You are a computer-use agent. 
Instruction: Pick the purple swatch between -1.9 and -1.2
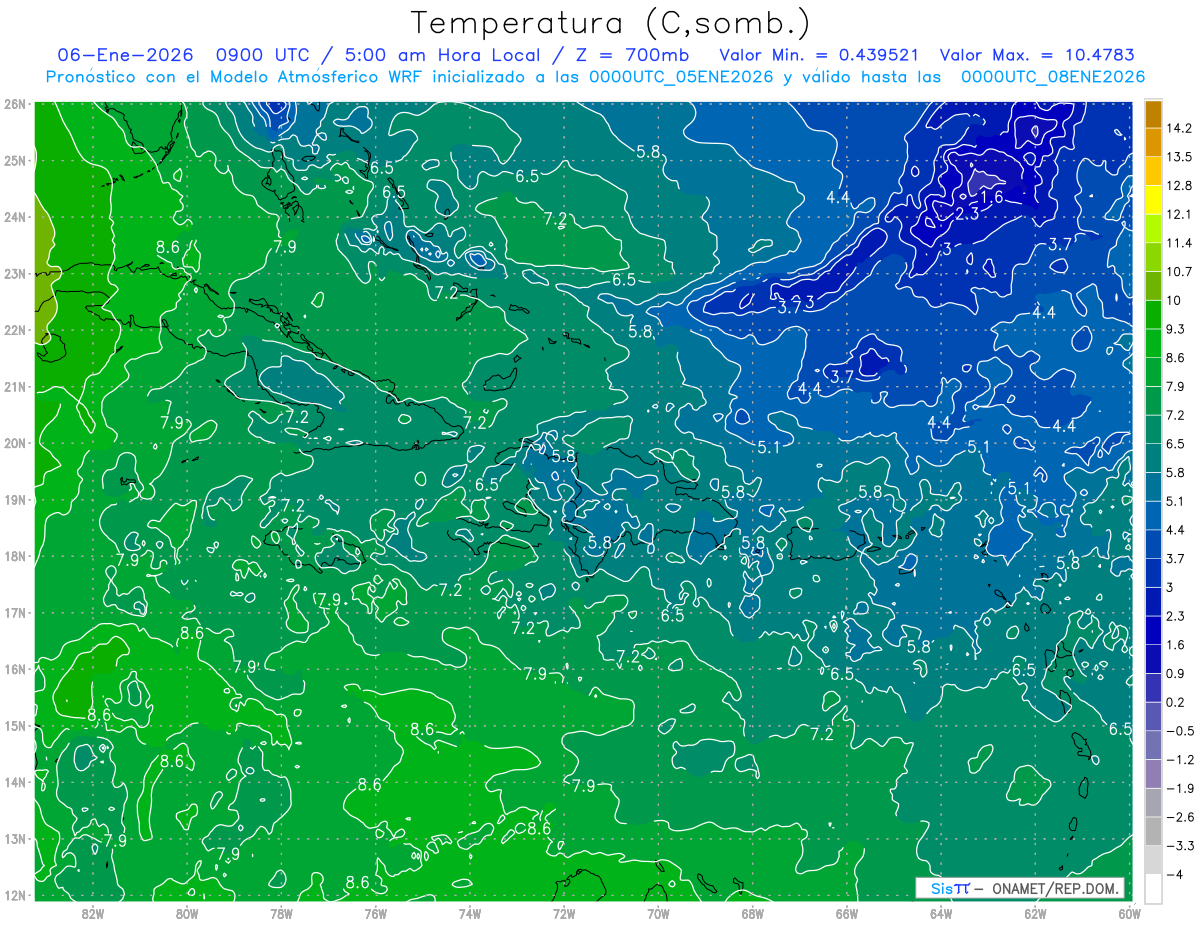tap(1153, 773)
